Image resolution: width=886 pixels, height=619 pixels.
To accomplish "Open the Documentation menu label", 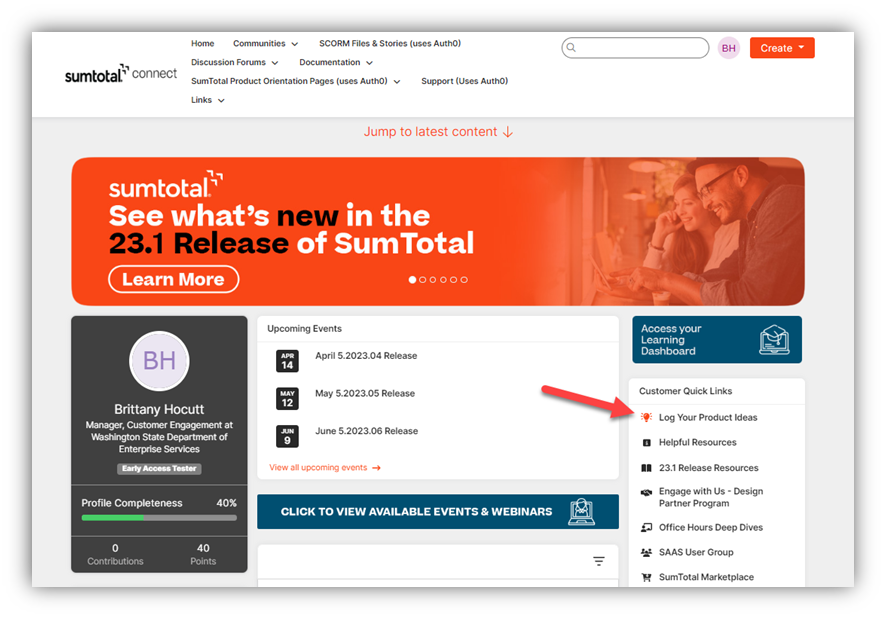I will pyautogui.click(x=329, y=62).
